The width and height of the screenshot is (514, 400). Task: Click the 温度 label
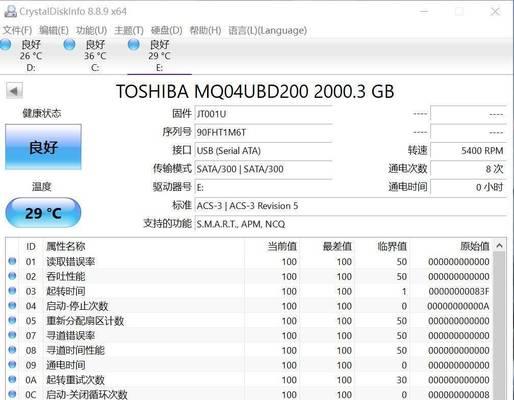(x=42, y=186)
